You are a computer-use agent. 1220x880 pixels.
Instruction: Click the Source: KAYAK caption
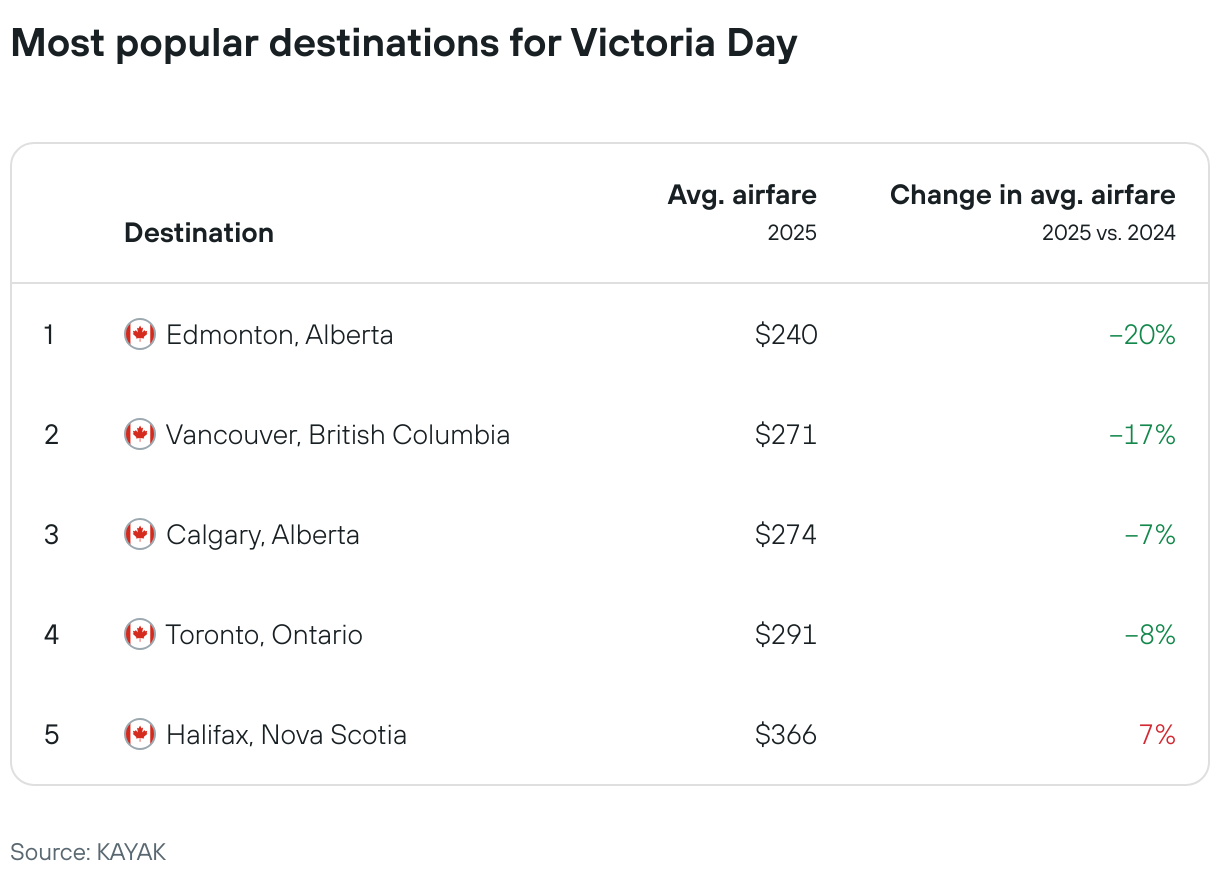[x=88, y=852]
